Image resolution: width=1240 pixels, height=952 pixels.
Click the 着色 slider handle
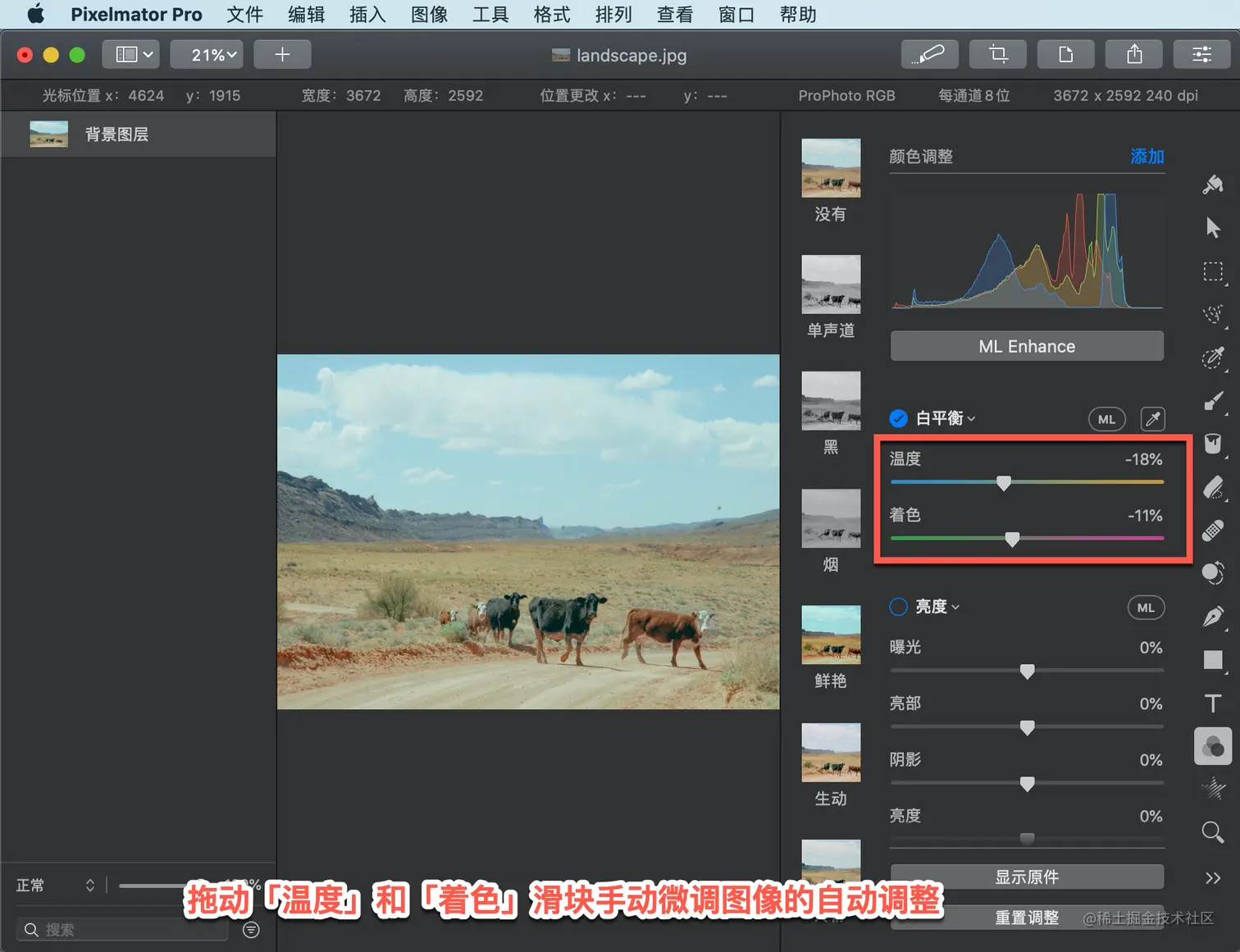point(1012,539)
